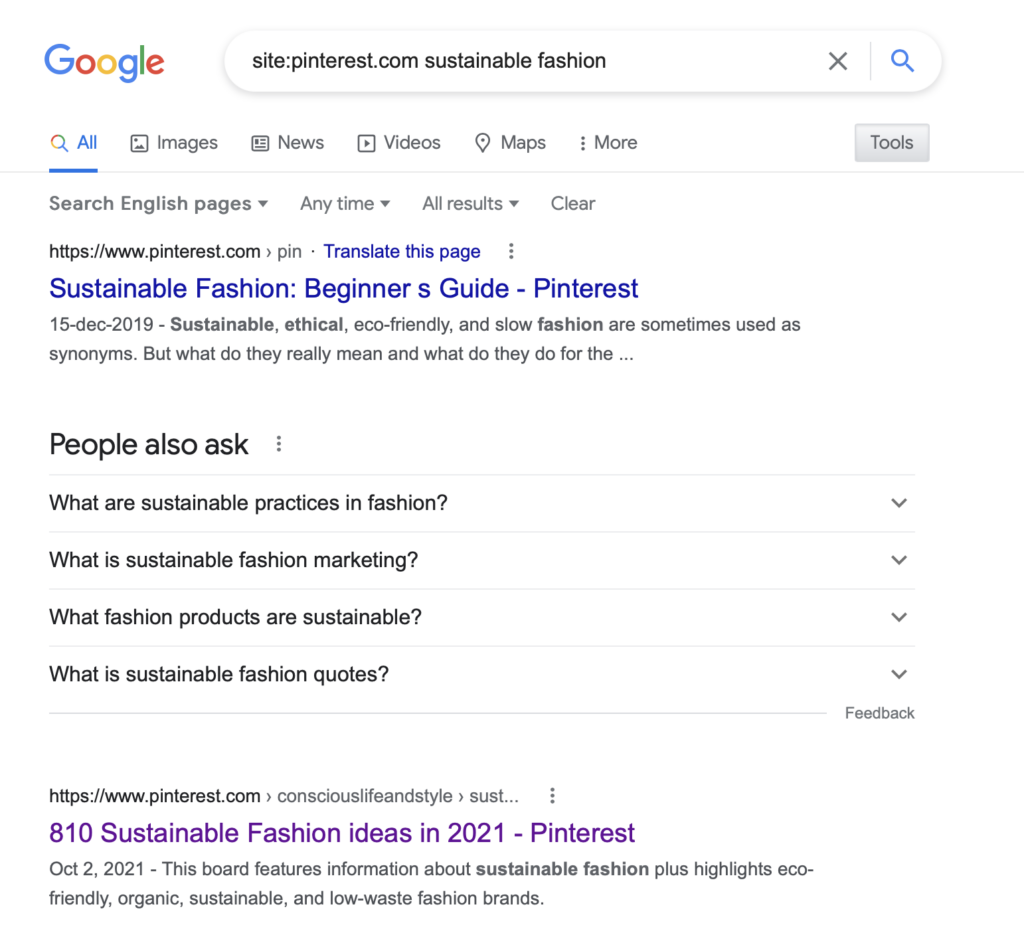Click the Google logo
1024x943 pixels.
pos(104,63)
